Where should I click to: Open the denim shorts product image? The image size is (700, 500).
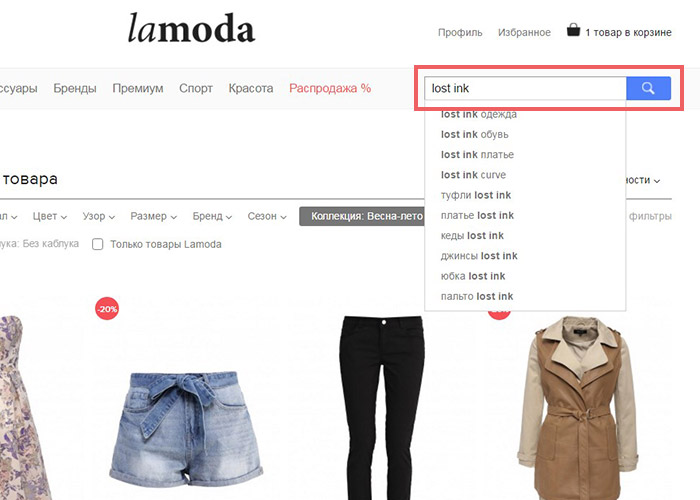(x=186, y=429)
